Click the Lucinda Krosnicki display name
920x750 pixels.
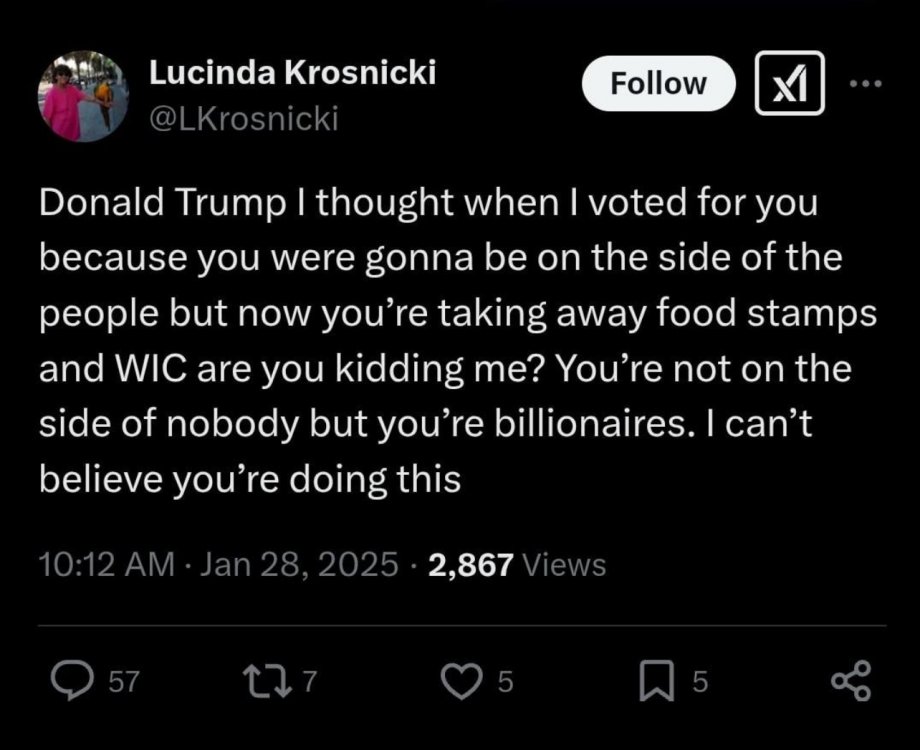click(291, 73)
